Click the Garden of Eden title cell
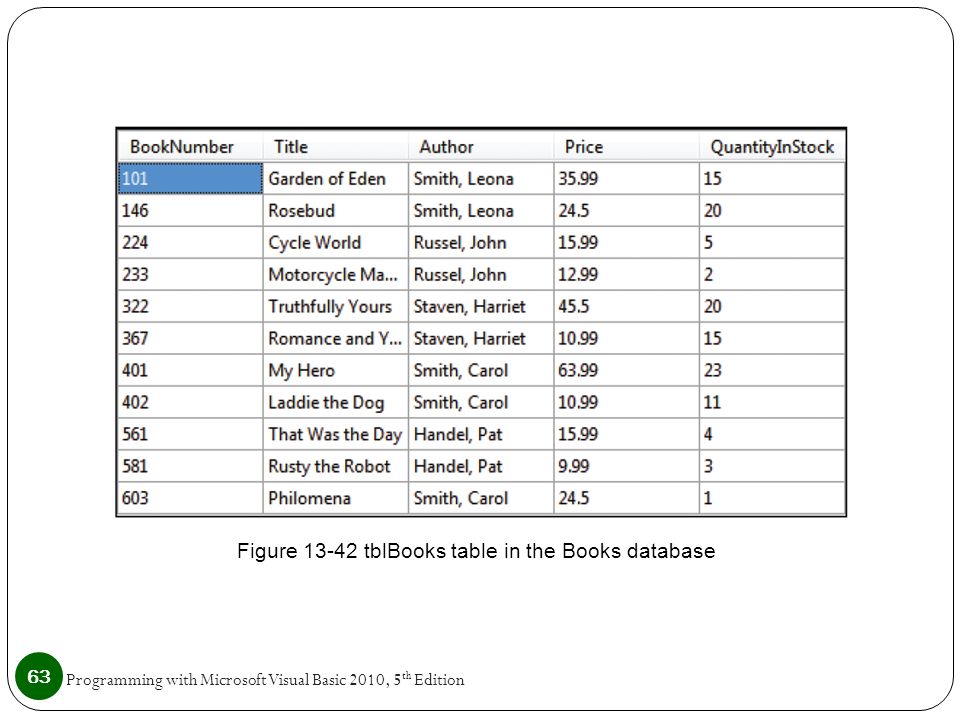The height and width of the screenshot is (720, 960). pos(336,179)
